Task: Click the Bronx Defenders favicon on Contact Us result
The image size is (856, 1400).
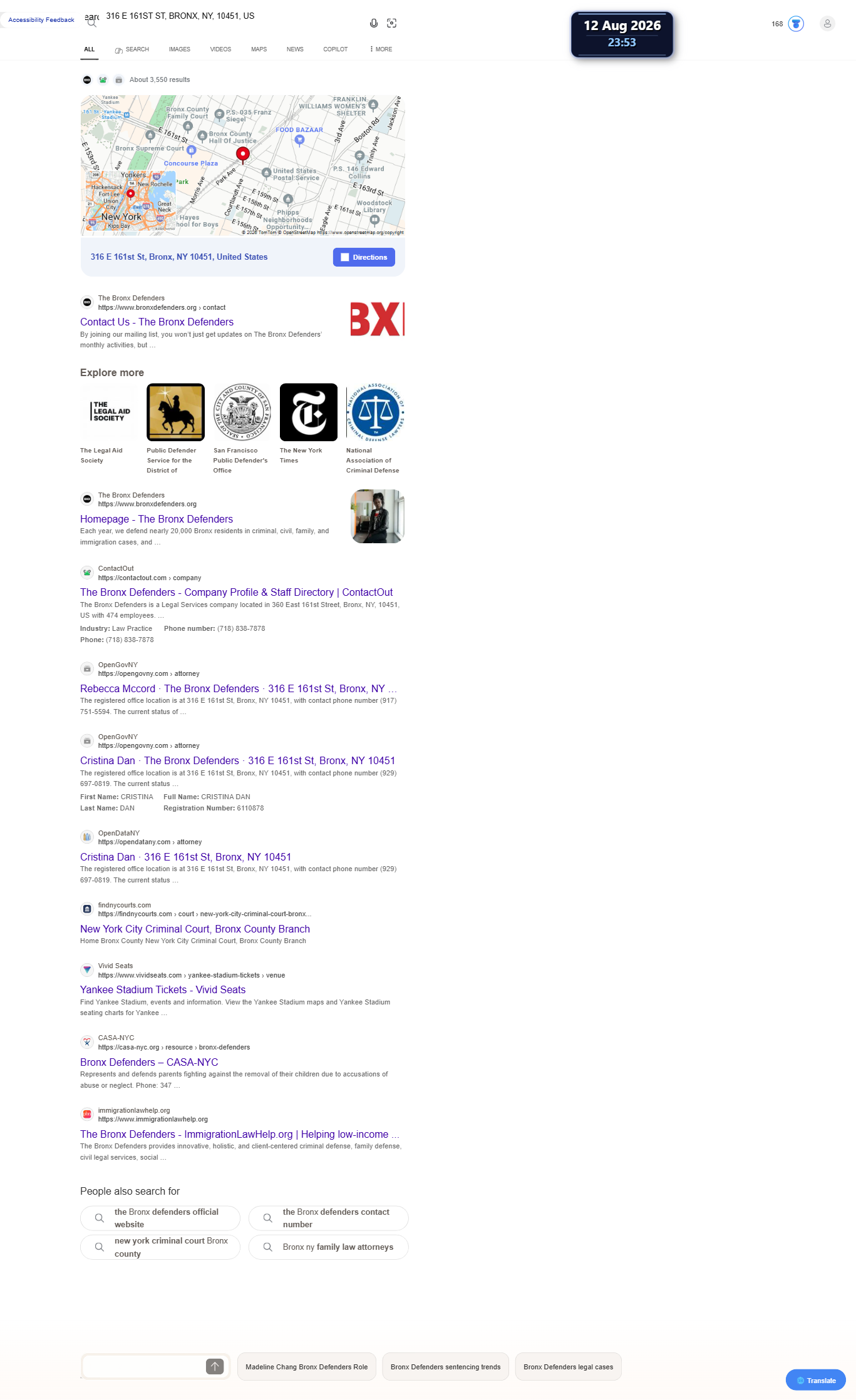Action: pyautogui.click(x=87, y=302)
